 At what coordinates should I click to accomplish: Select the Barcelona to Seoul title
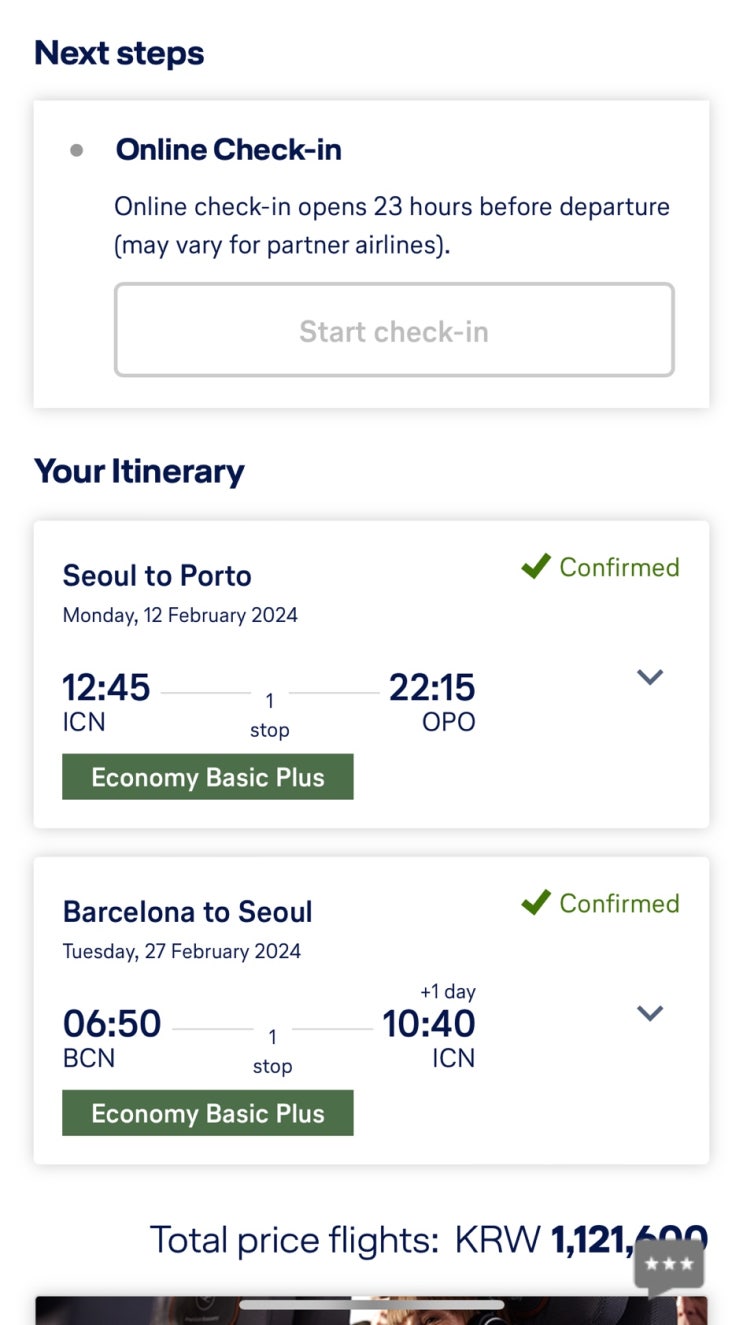(188, 912)
